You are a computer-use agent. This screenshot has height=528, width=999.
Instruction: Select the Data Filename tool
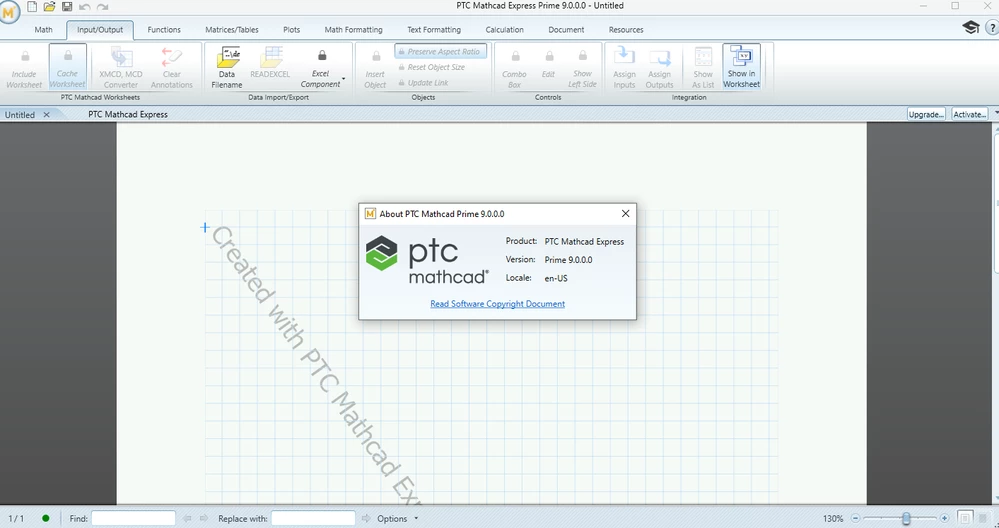pyautogui.click(x=227, y=68)
